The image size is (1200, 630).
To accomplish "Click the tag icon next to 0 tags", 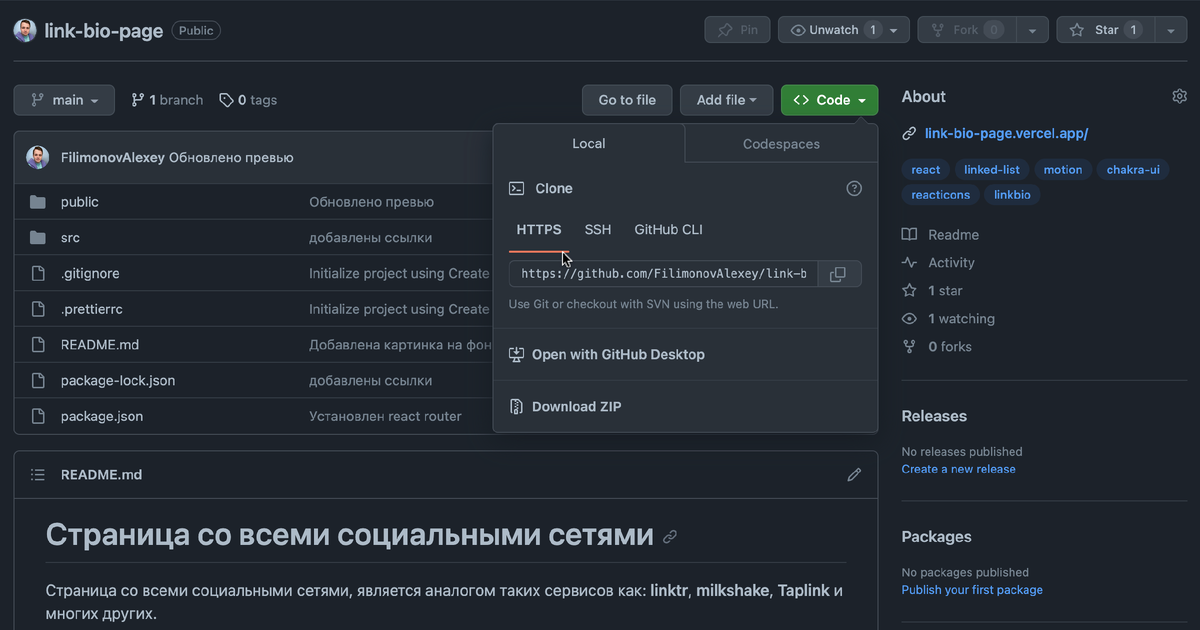I will pos(227,100).
